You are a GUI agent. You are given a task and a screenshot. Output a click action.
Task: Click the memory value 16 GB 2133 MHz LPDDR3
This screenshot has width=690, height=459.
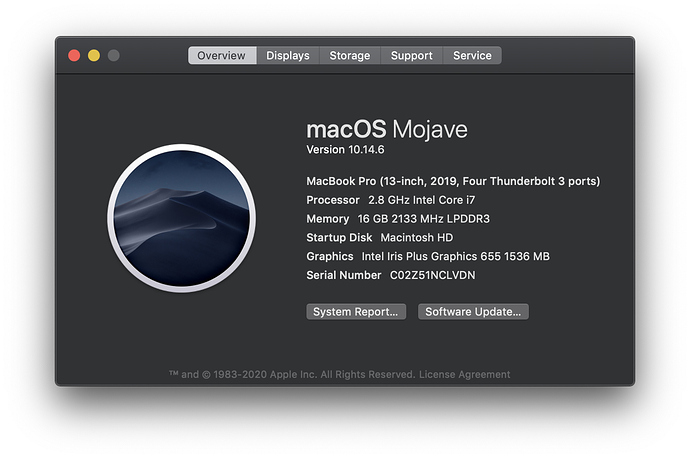click(423, 219)
